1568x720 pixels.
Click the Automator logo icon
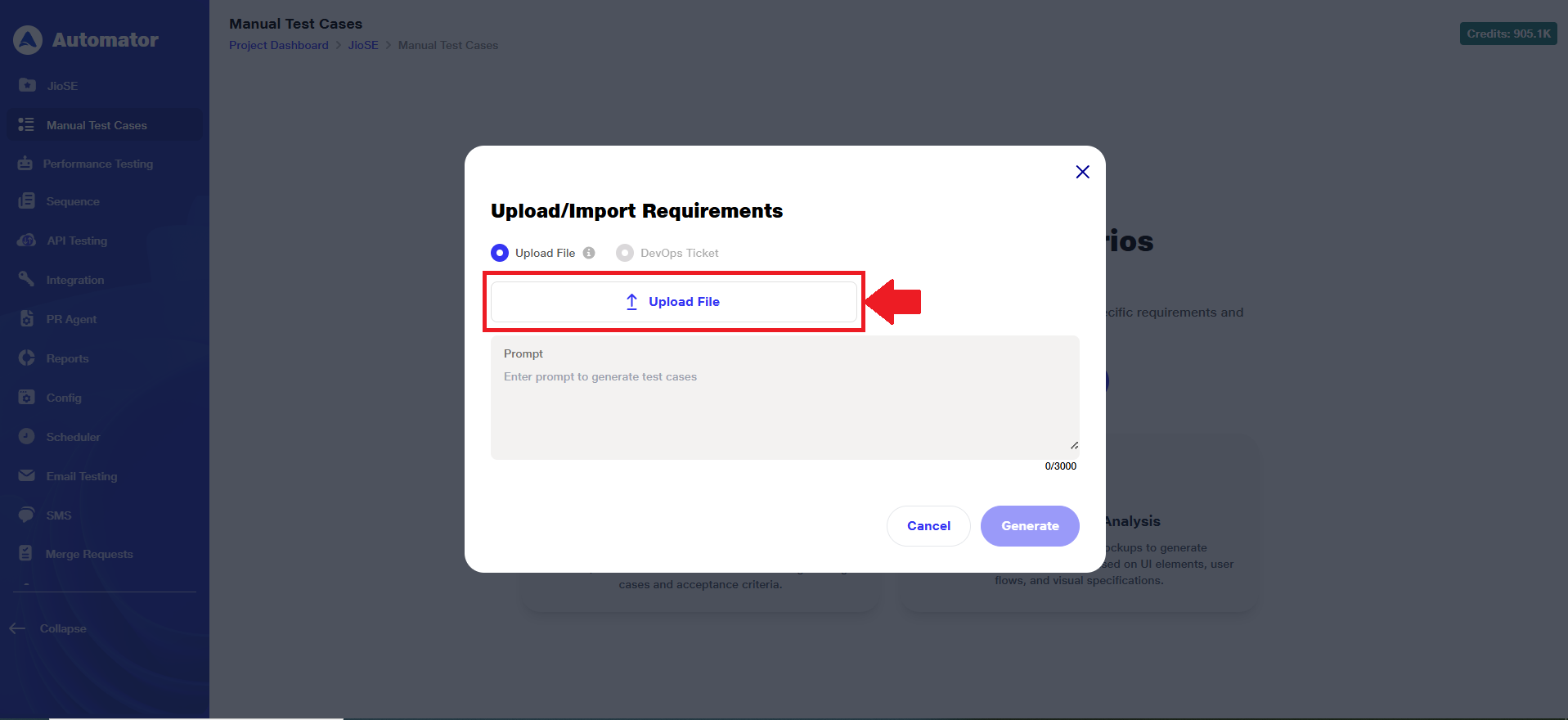[x=28, y=40]
